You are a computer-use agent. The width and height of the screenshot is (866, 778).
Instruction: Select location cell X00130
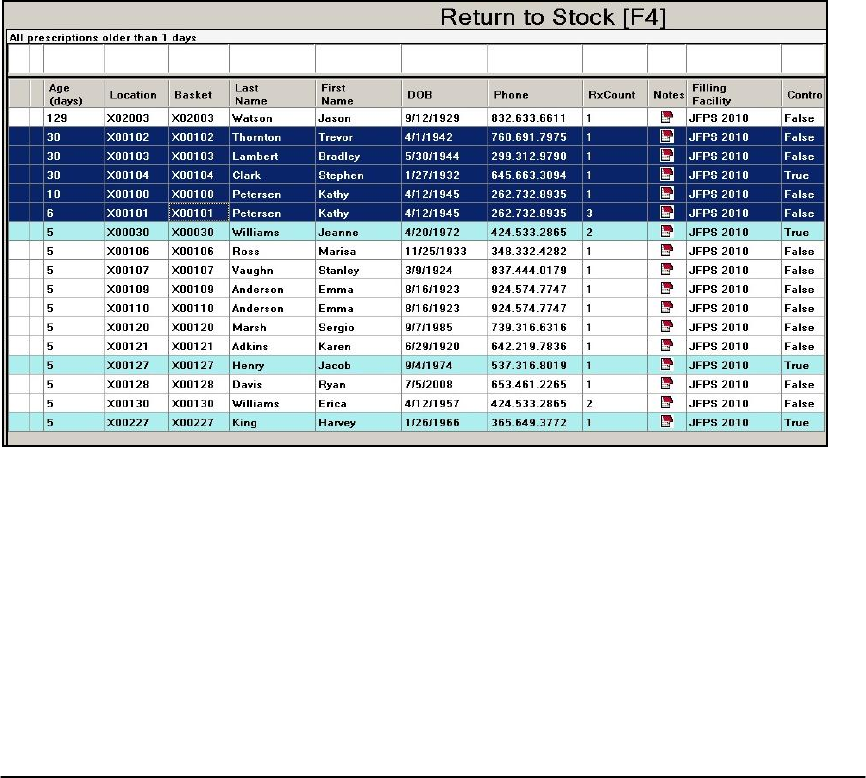click(136, 403)
